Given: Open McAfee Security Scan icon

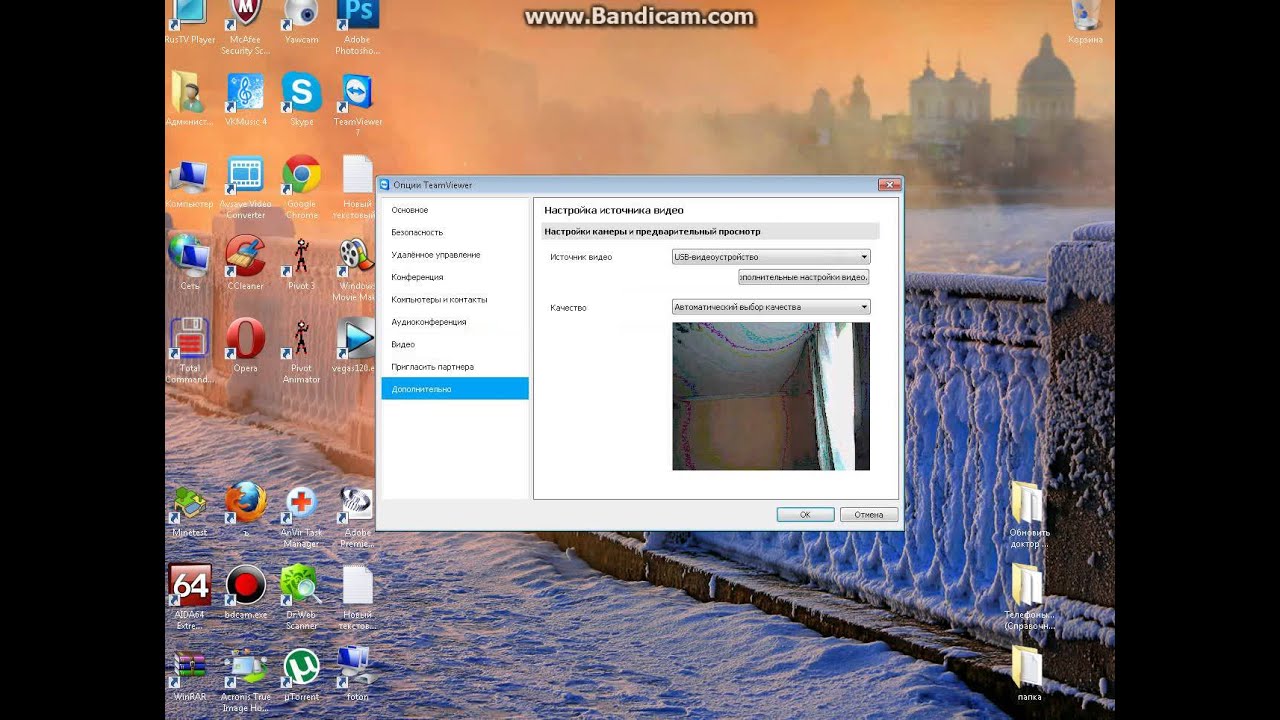Looking at the screenshot, I should pos(245,26).
